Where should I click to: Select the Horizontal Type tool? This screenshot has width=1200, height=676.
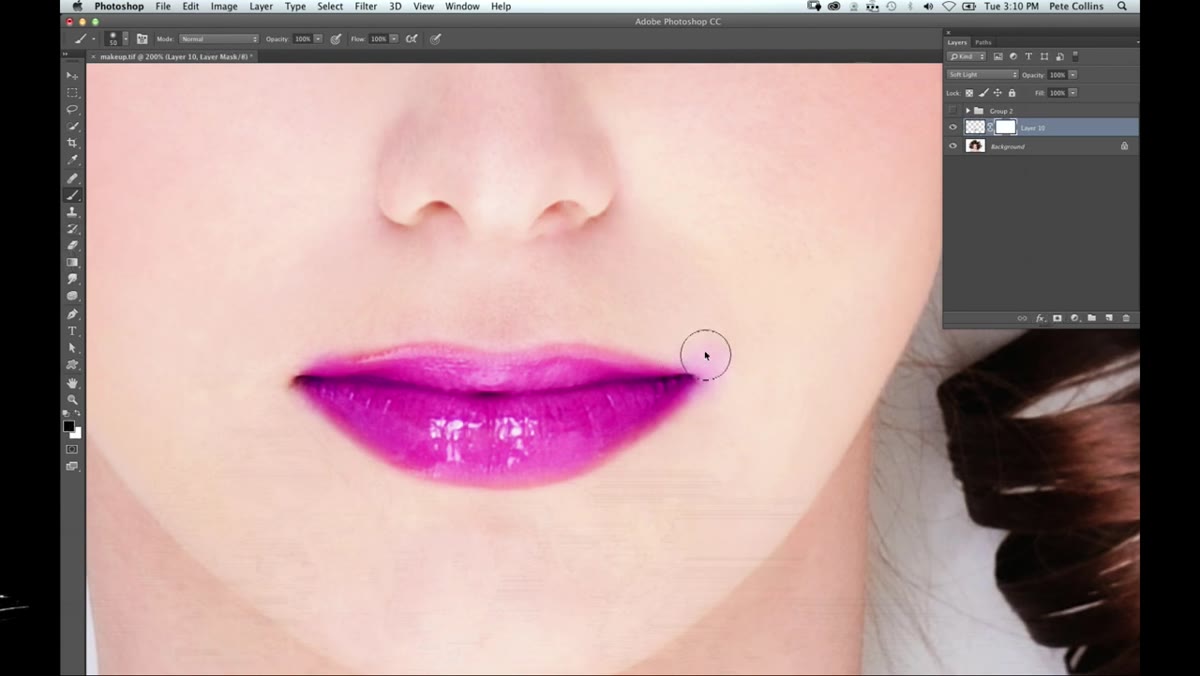pyautogui.click(x=72, y=331)
